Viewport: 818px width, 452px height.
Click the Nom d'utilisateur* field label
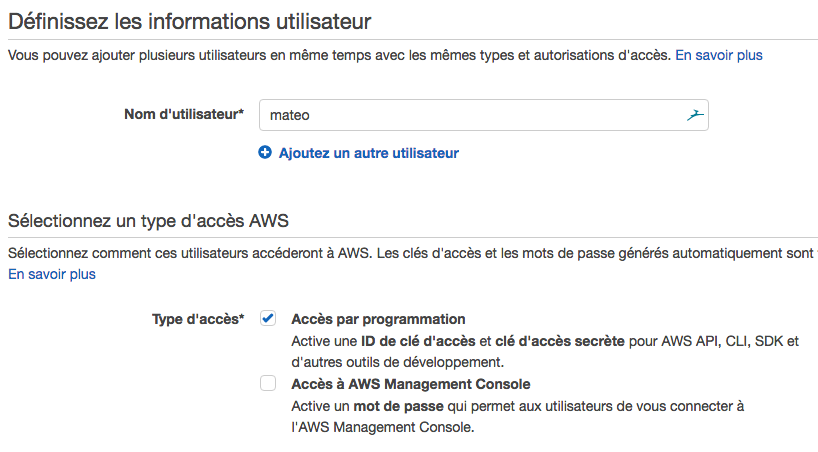(184, 114)
